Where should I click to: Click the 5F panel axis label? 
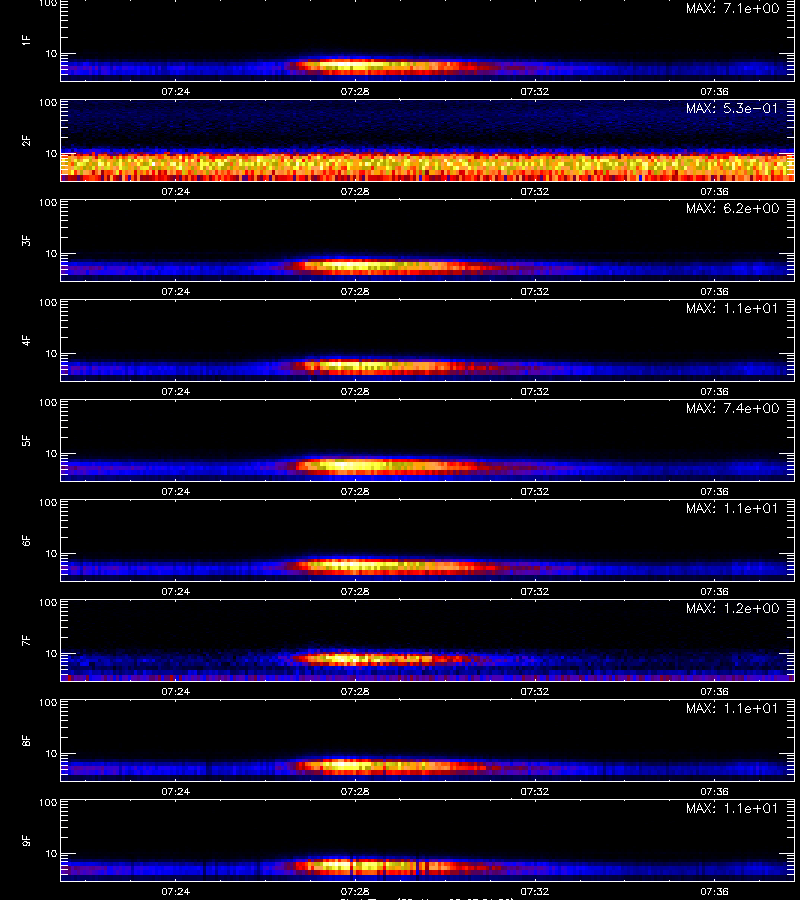point(26,441)
